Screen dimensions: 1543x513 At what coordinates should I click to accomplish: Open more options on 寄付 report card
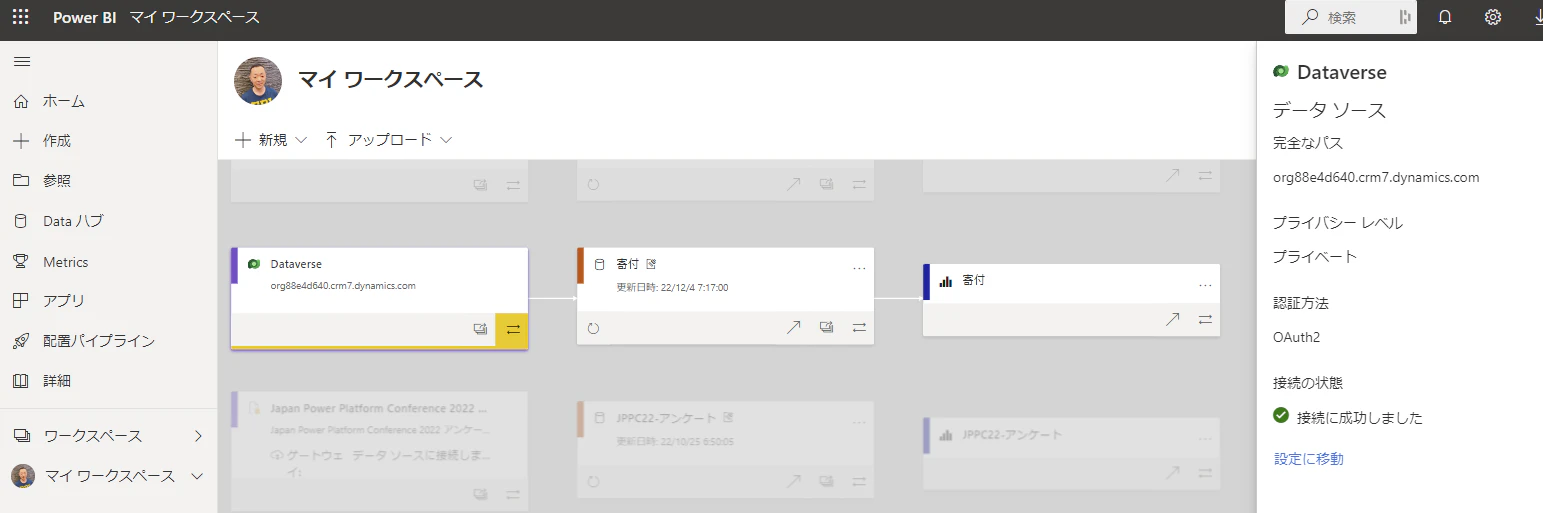tap(1205, 285)
